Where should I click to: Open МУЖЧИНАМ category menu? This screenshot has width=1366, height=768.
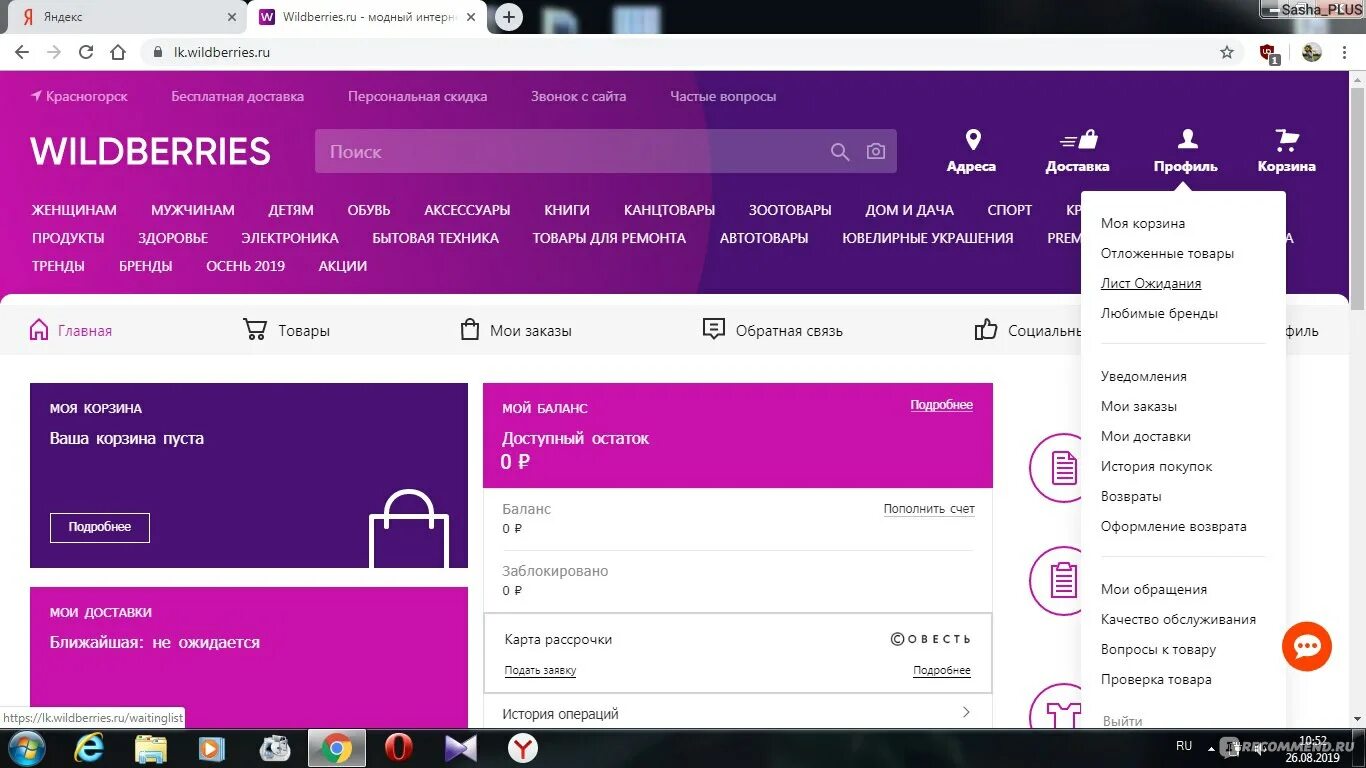(x=193, y=210)
